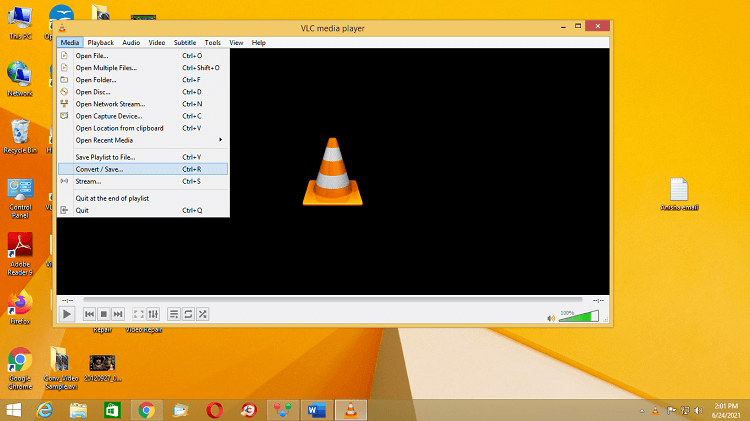
Task: Toggle the playlist view button
Action: click(174, 314)
